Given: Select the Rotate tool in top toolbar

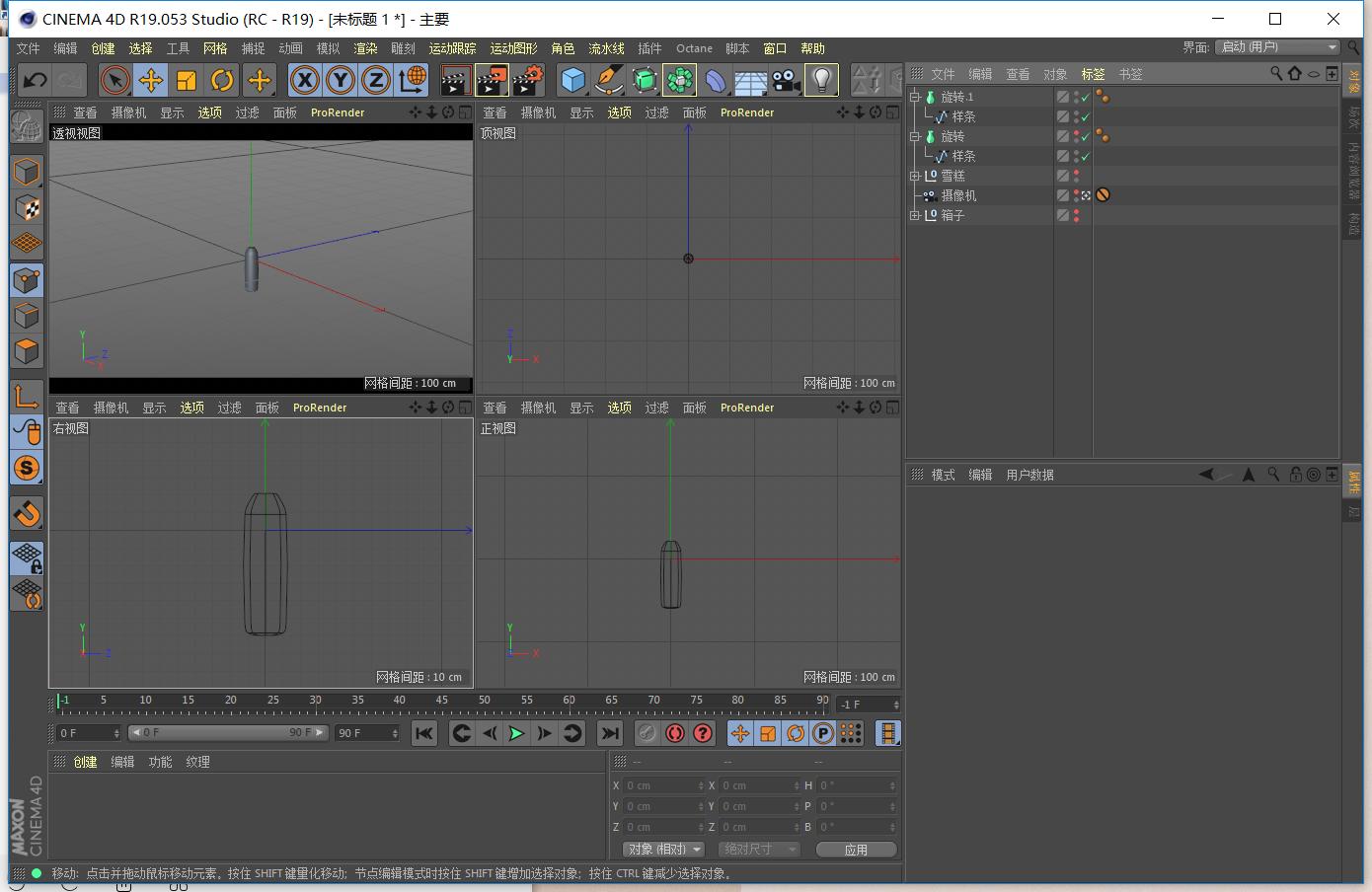Looking at the screenshot, I should tap(222, 80).
